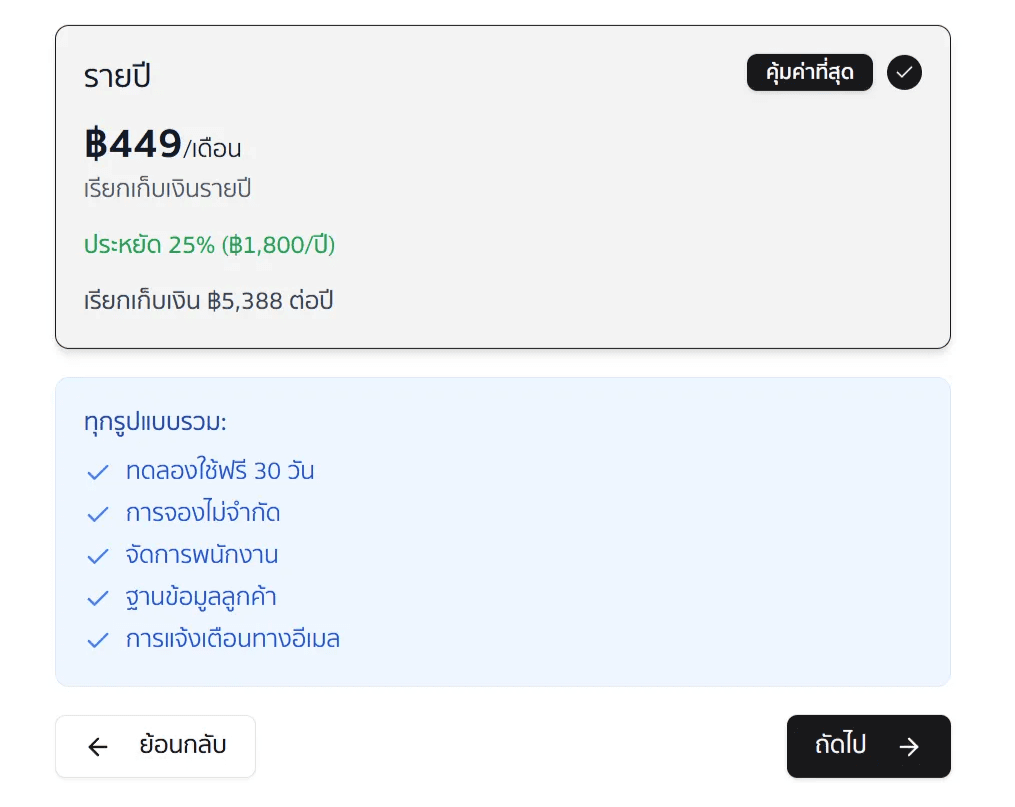Click the checkmark beside การจองไม่จำกัด feature
The width and height of the screenshot is (1015, 807).
pyautogui.click(x=97, y=513)
